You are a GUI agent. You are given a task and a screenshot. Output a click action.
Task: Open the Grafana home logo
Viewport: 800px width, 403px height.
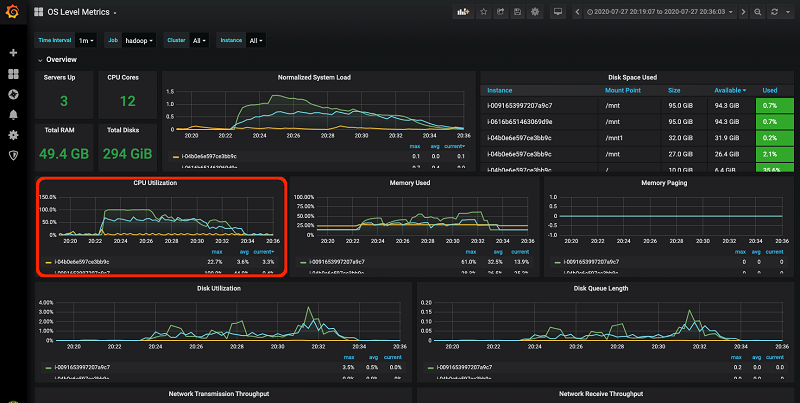(12, 11)
